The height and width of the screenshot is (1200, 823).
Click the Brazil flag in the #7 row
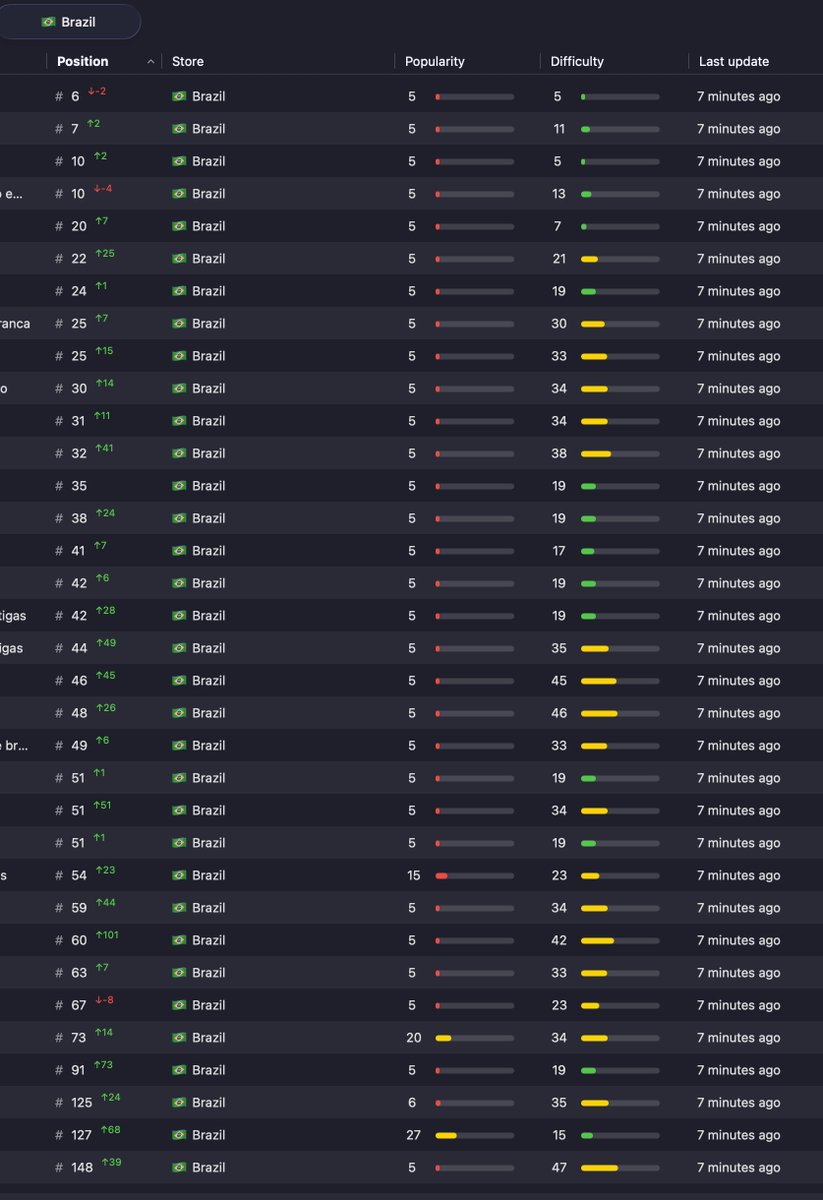(179, 129)
